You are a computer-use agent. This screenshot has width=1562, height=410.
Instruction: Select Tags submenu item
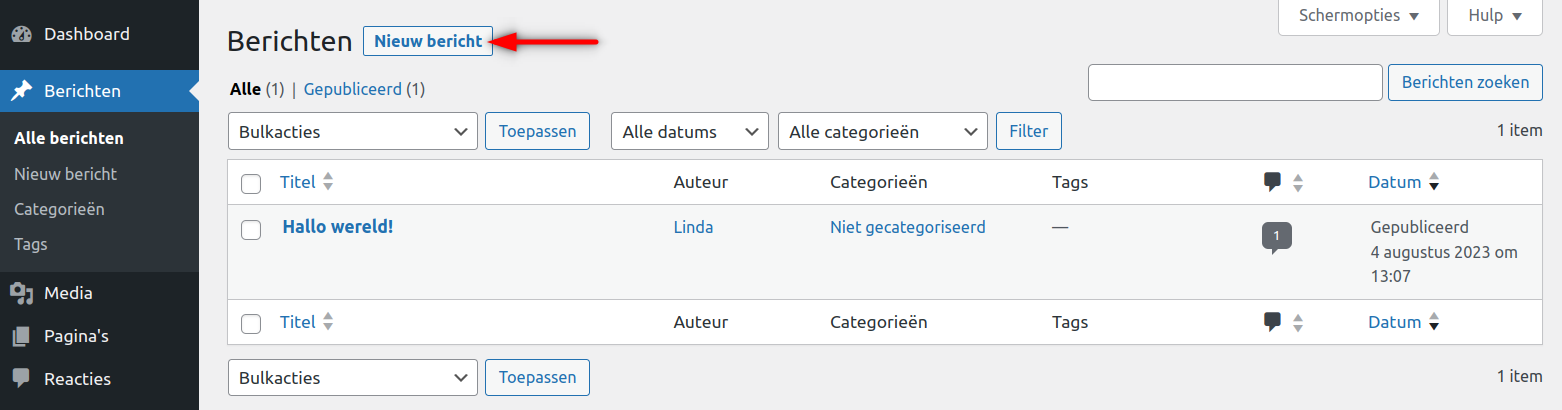click(31, 244)
